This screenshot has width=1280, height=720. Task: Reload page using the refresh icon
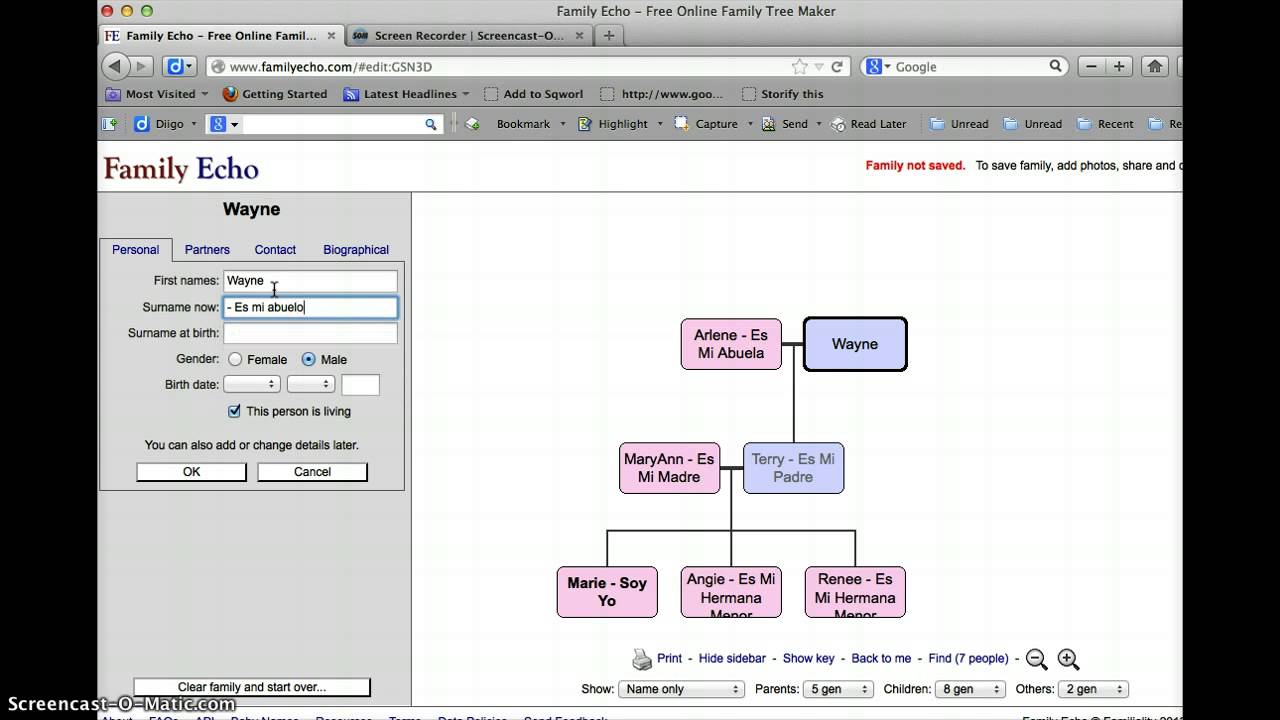(x=837, y=66)
